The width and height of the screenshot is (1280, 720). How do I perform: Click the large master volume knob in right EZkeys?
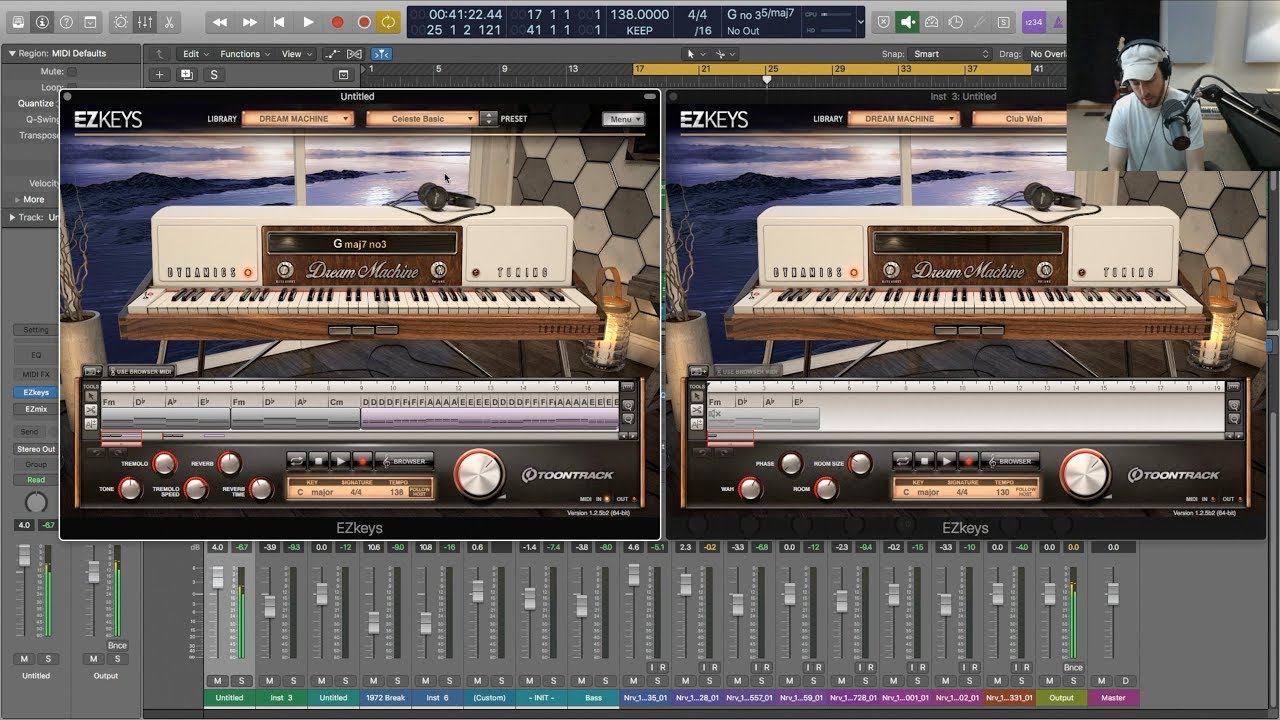[1085, 474]
